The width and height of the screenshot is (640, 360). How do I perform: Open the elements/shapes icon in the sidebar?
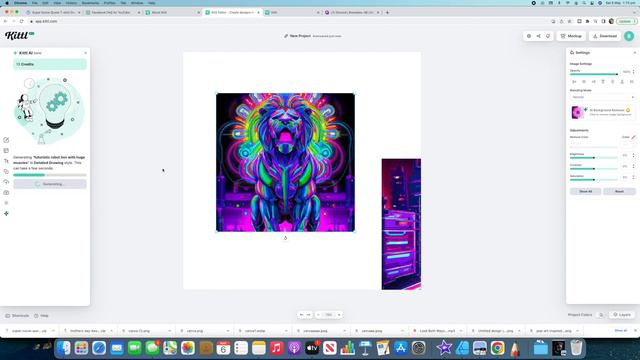coord(6,171)
